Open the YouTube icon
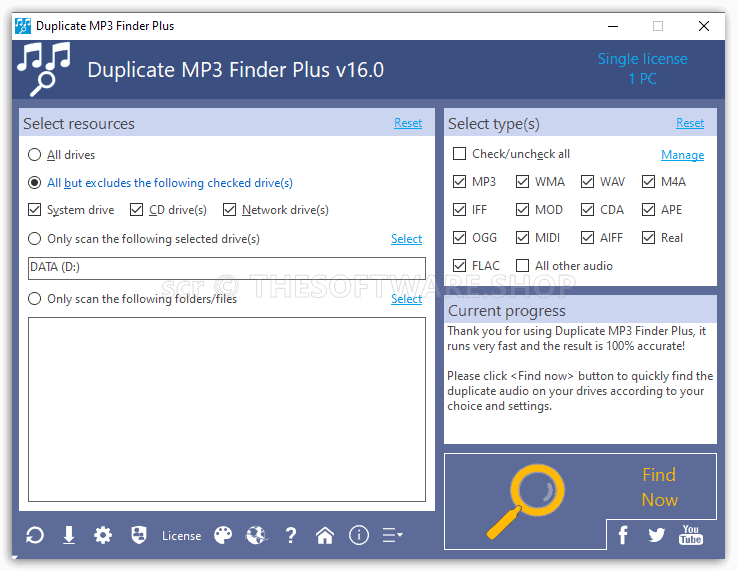The height and width of the screenshot is (571, 737). [690, 535]
